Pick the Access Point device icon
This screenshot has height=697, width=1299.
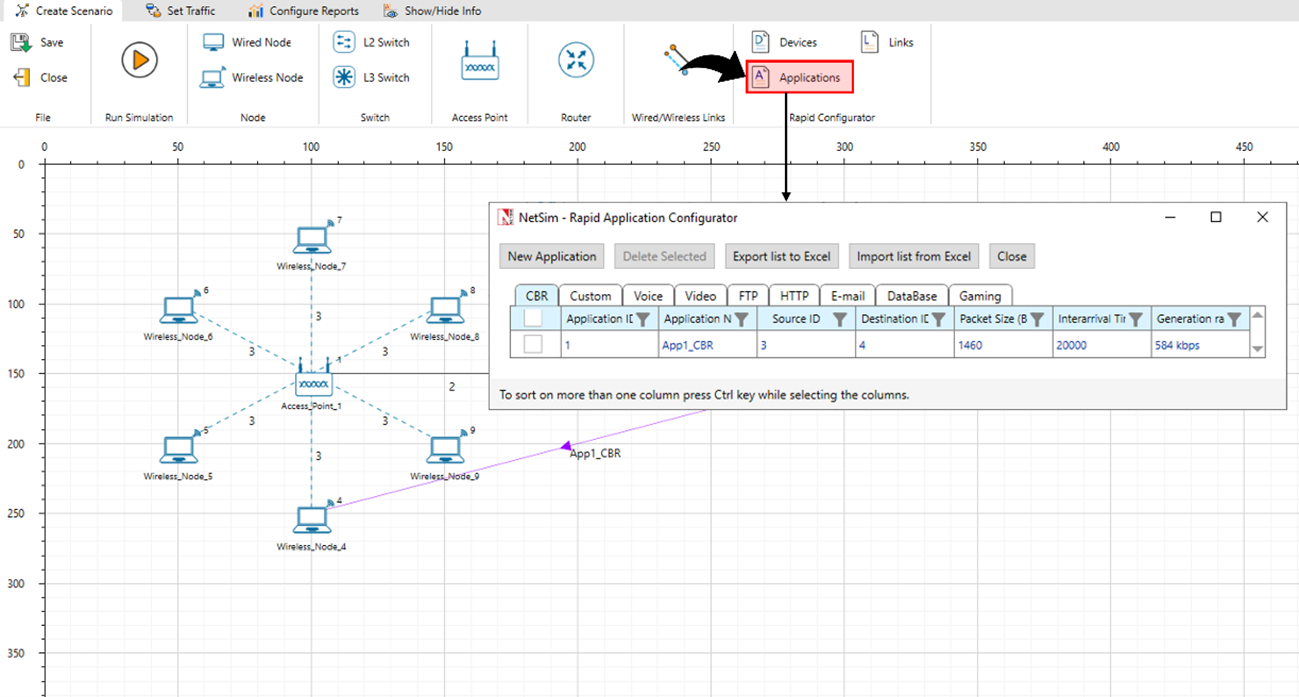[480, 61]
